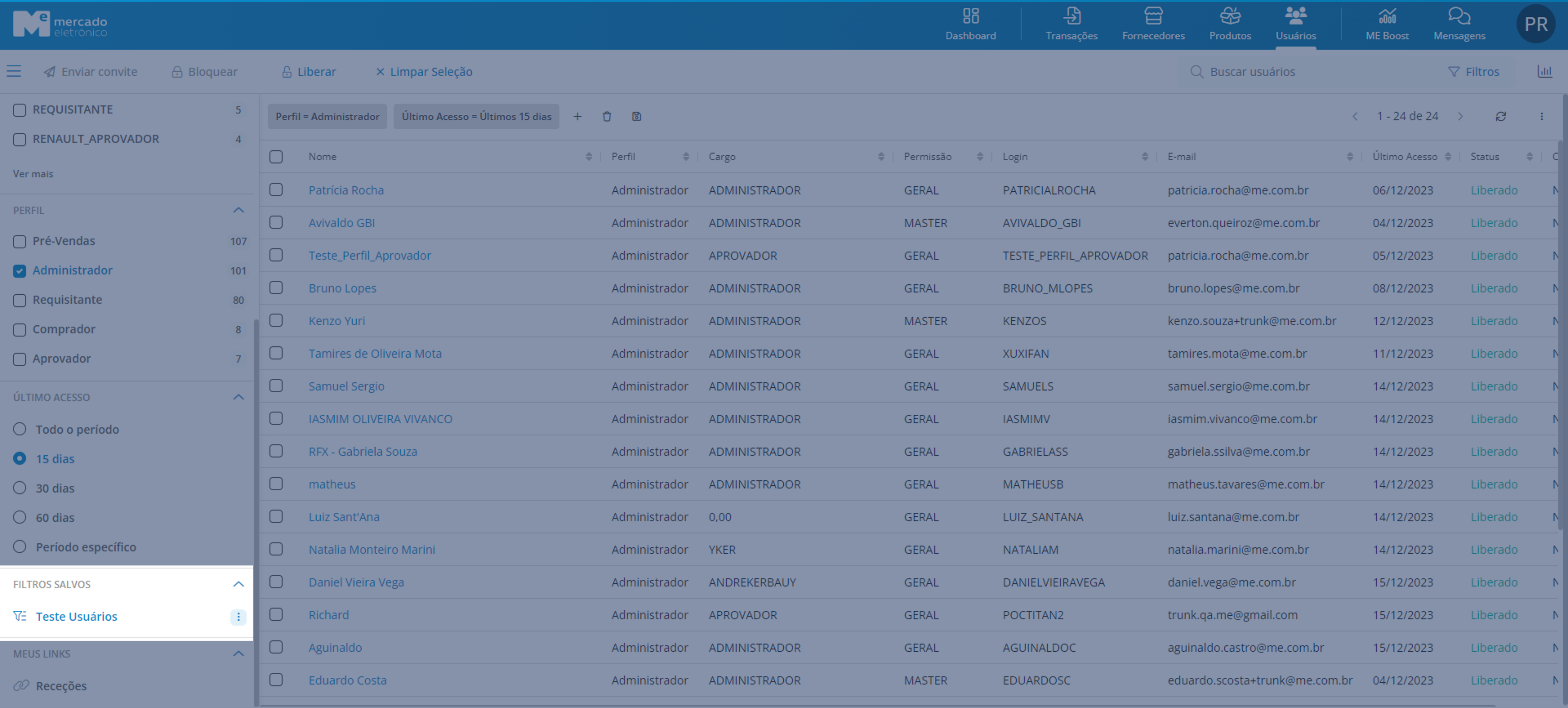Screen dimensions: 1568x708
Task: Sort by Perfil column
Action: point(685,156)
